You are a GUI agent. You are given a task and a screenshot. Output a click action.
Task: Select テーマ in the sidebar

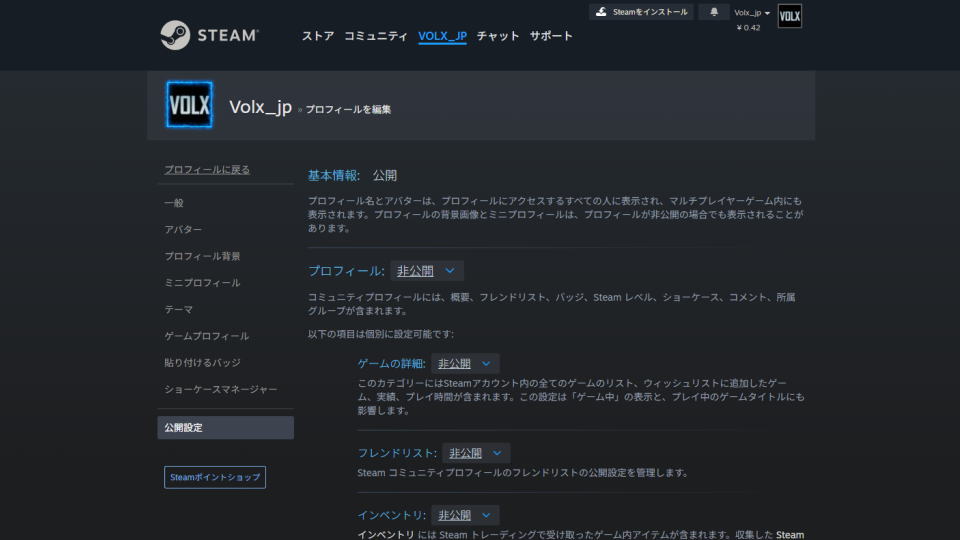click(179, 310)
